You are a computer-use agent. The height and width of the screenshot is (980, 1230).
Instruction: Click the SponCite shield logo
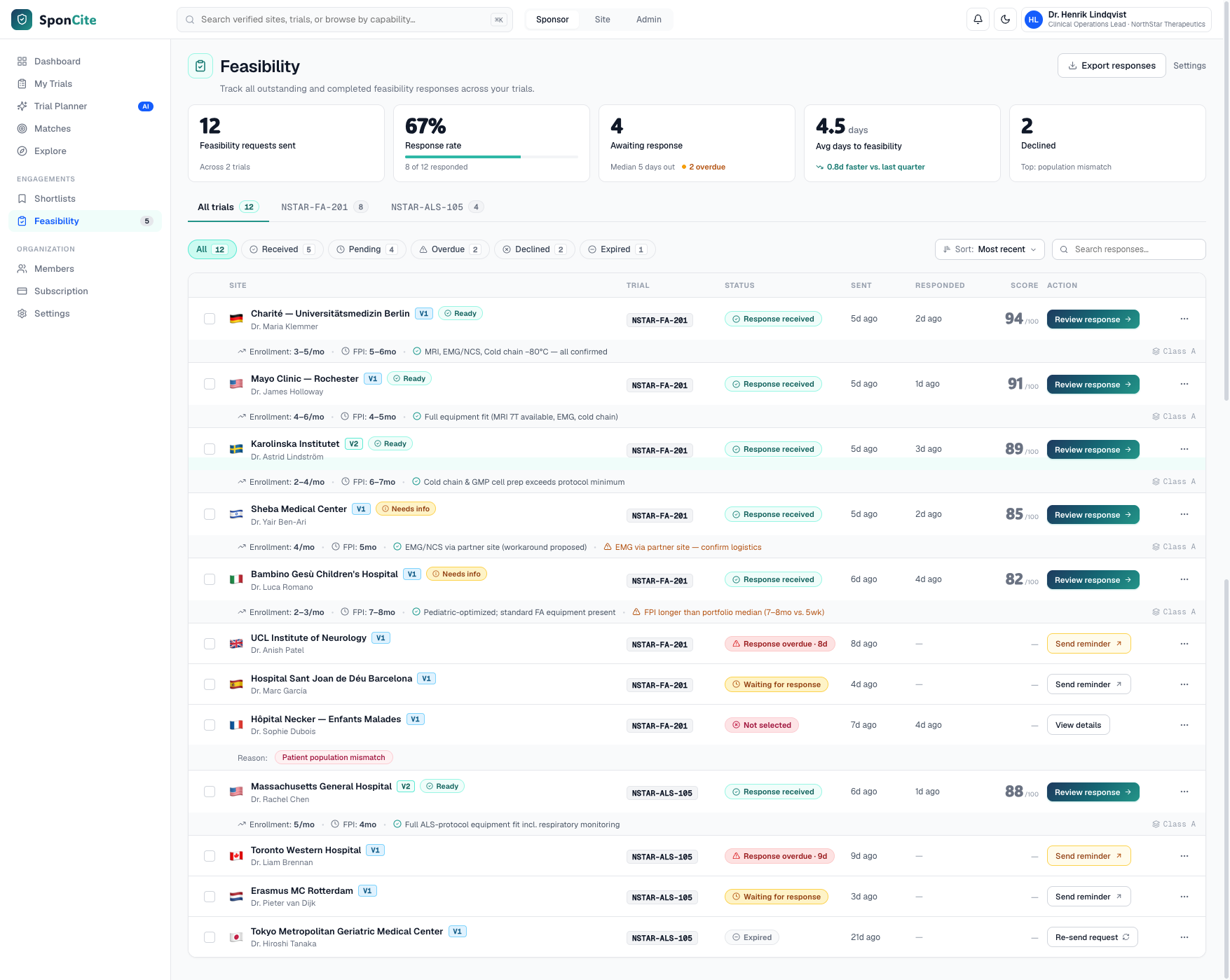(x=22, y=20)
